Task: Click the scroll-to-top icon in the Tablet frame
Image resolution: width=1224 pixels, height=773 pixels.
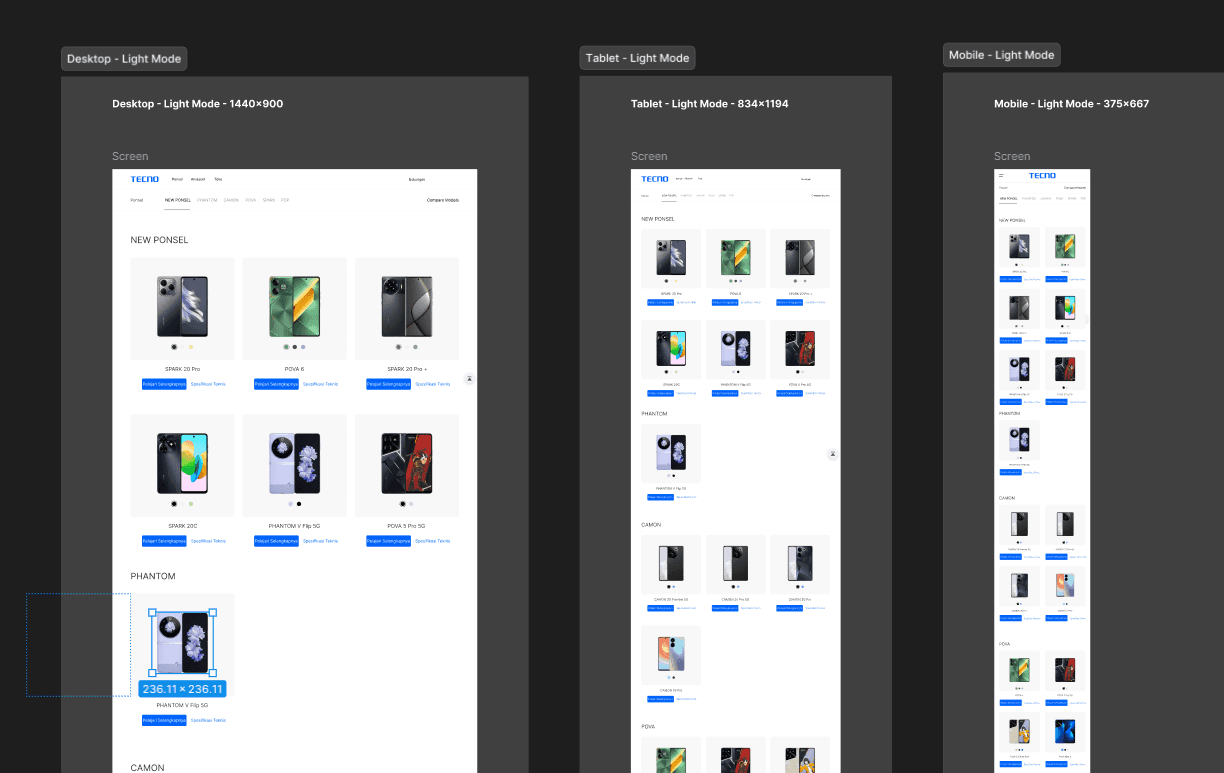Action: 832,454
